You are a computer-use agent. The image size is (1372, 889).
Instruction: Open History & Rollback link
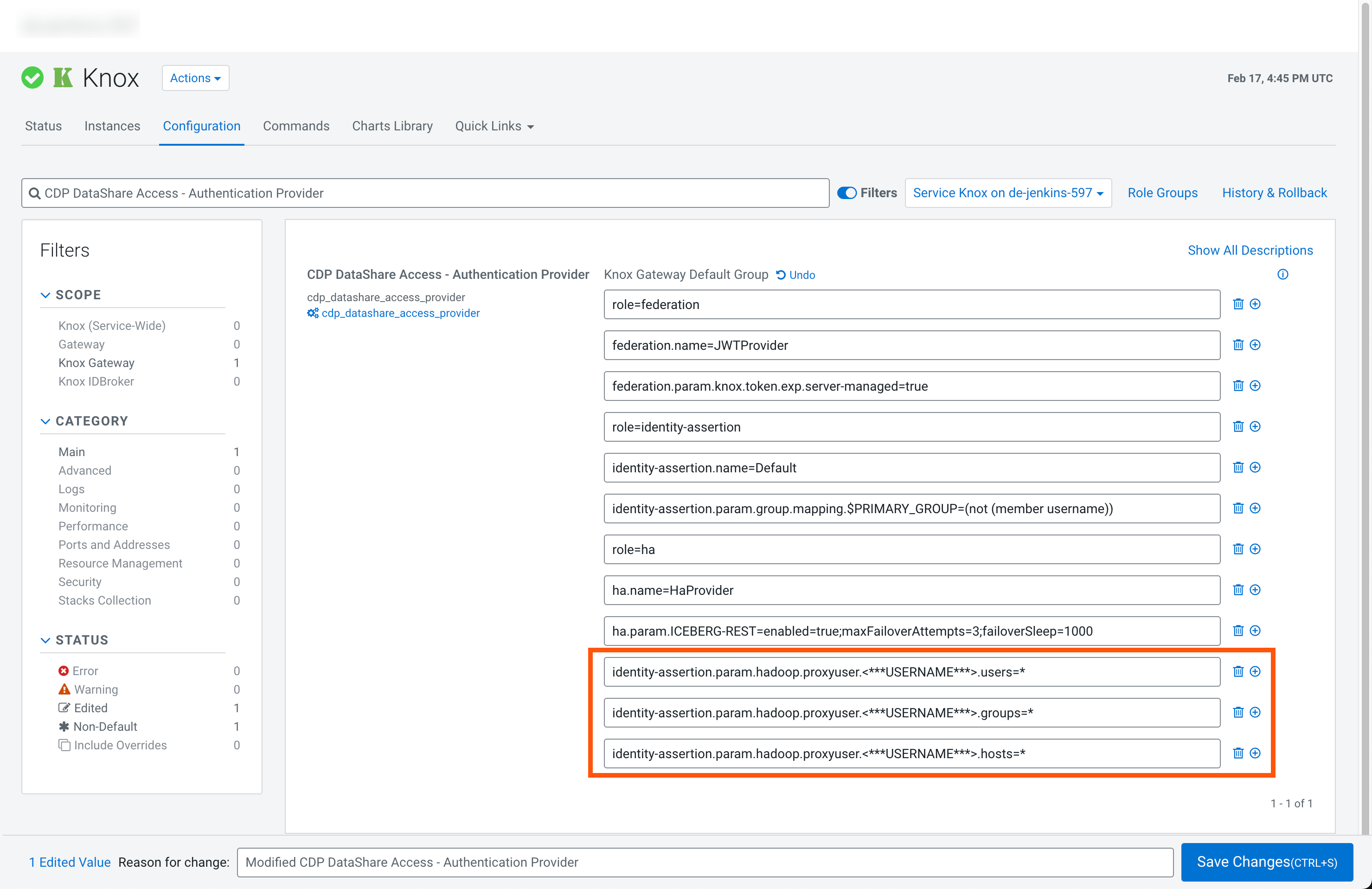[1274, 193]
